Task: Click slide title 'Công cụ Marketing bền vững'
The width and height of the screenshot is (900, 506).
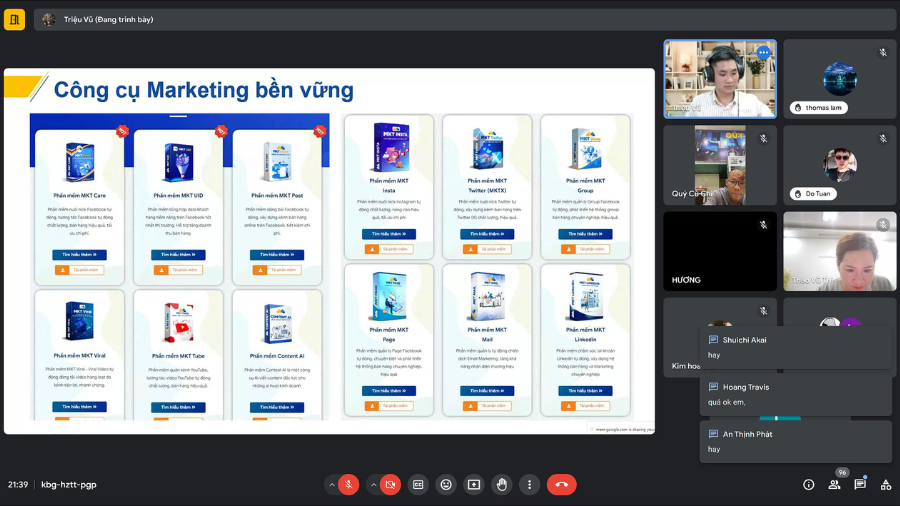Action: (204, 90)
